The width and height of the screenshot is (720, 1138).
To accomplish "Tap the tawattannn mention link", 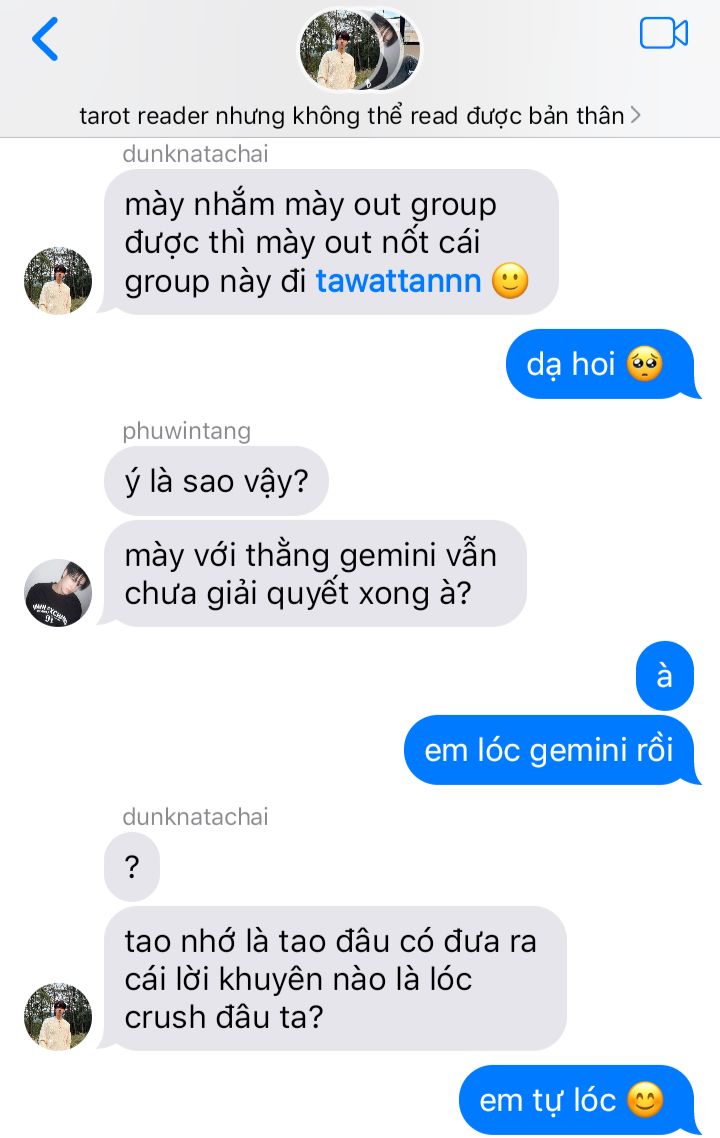I will point(398,281).
